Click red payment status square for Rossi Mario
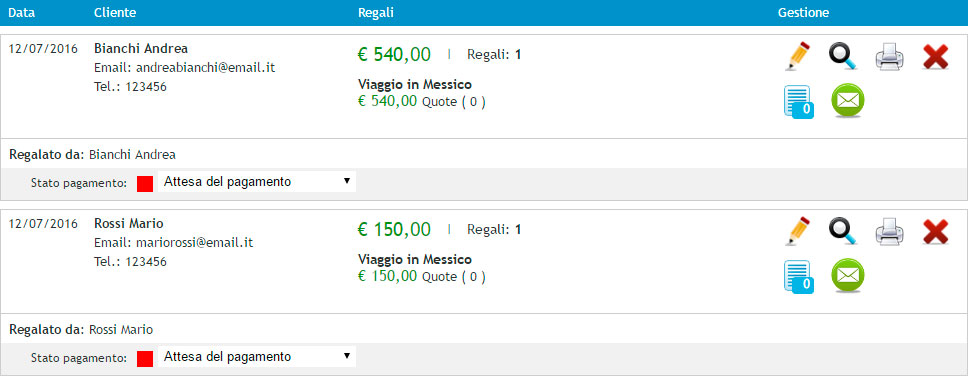This screenshot has height=377, width=969. [x=145, y=358]
